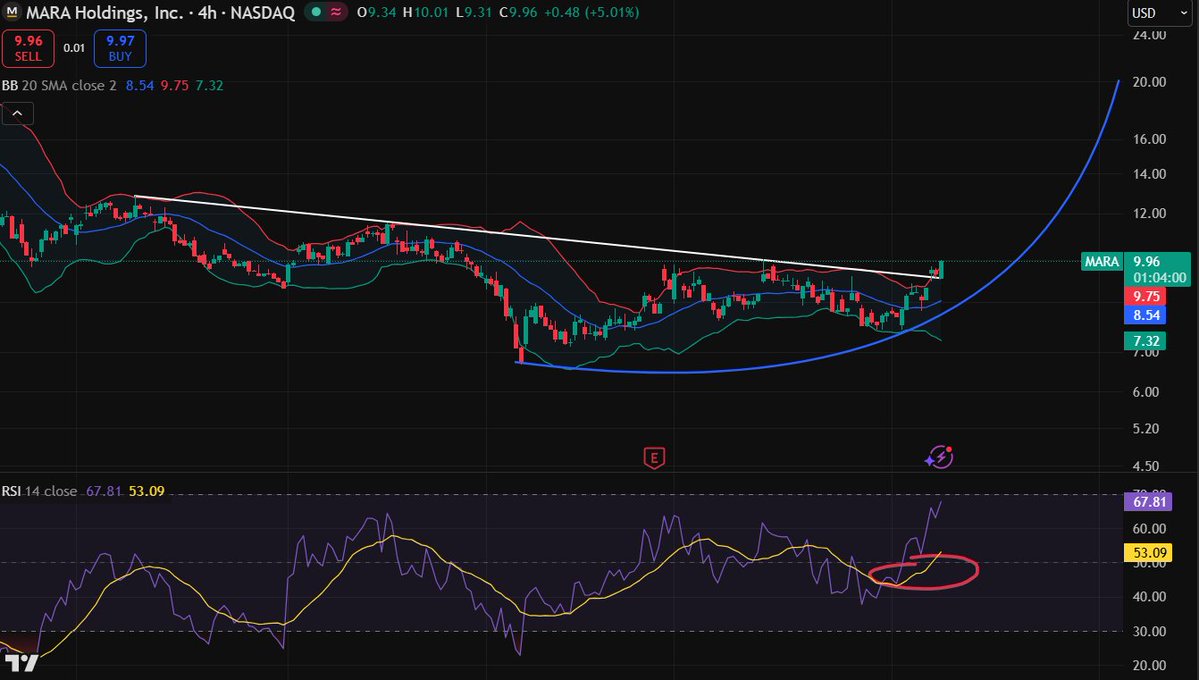Click the 9.97 BUY button
Viewport: 1199px width, 680px height.
pyautogui.click(x=120, y=48)
